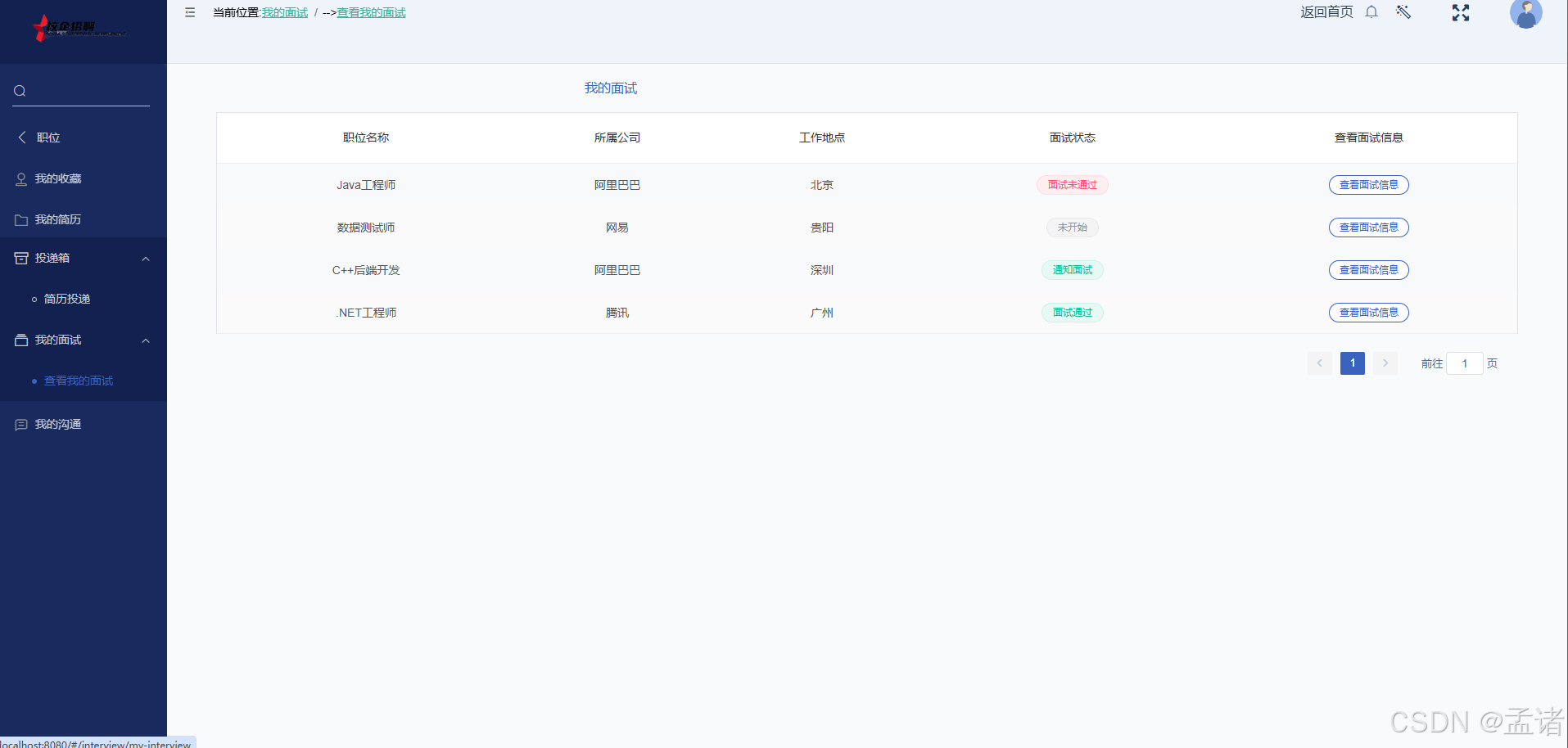The image size is (1568, 748).
Task: Click C++后端开发 job name cell
Action: (x=366, y=270)
